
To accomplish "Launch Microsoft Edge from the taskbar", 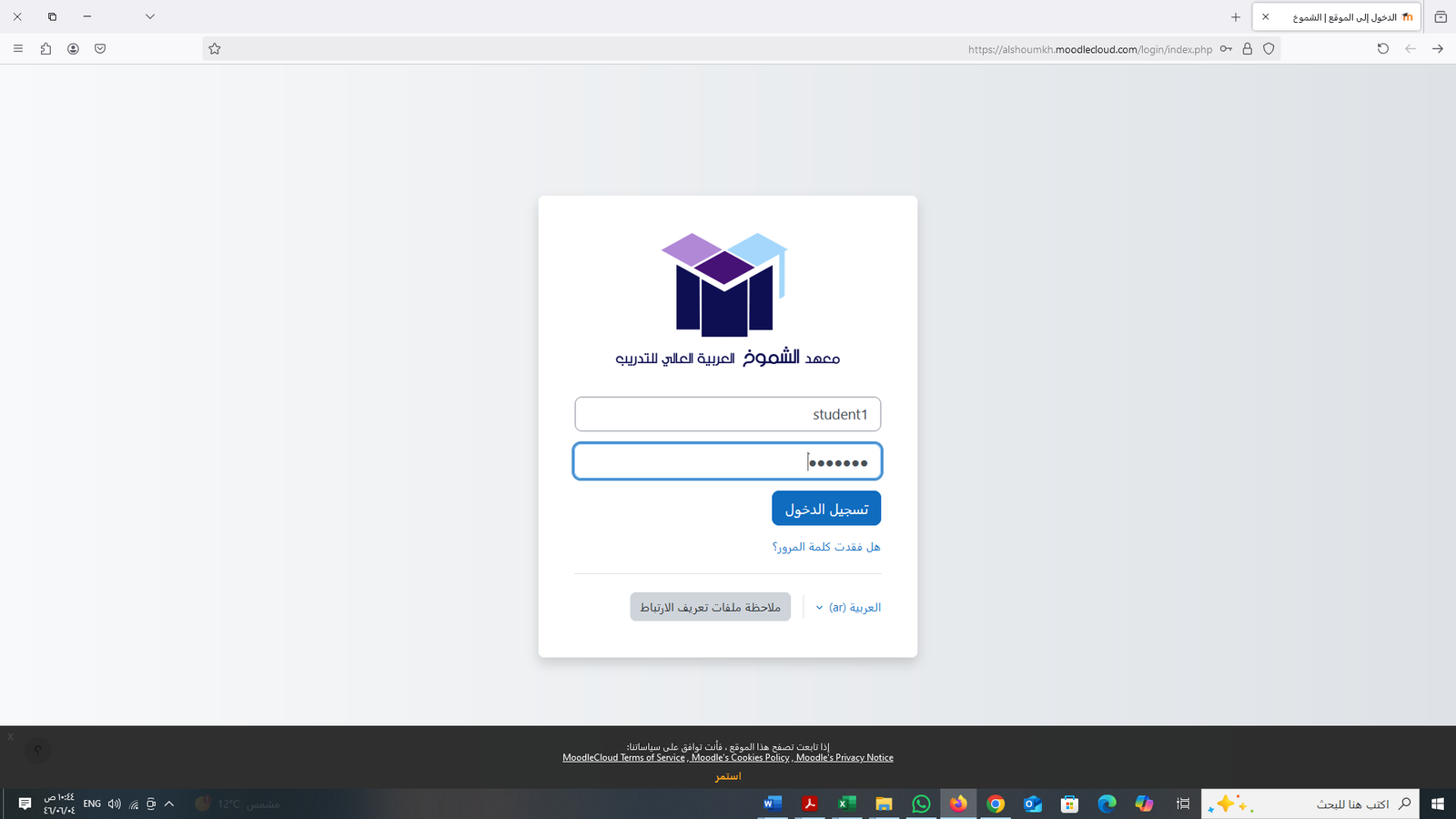I will 1107,804.
